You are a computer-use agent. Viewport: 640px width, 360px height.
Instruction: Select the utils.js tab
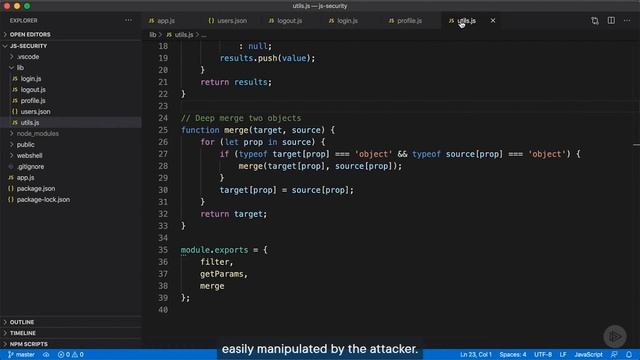(x=466, y=20)
